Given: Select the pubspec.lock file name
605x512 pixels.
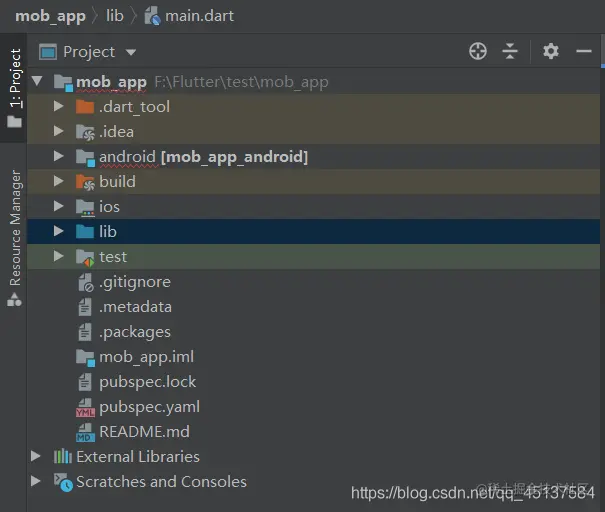Looking at the screenshot, I should (x=147, y=382).
